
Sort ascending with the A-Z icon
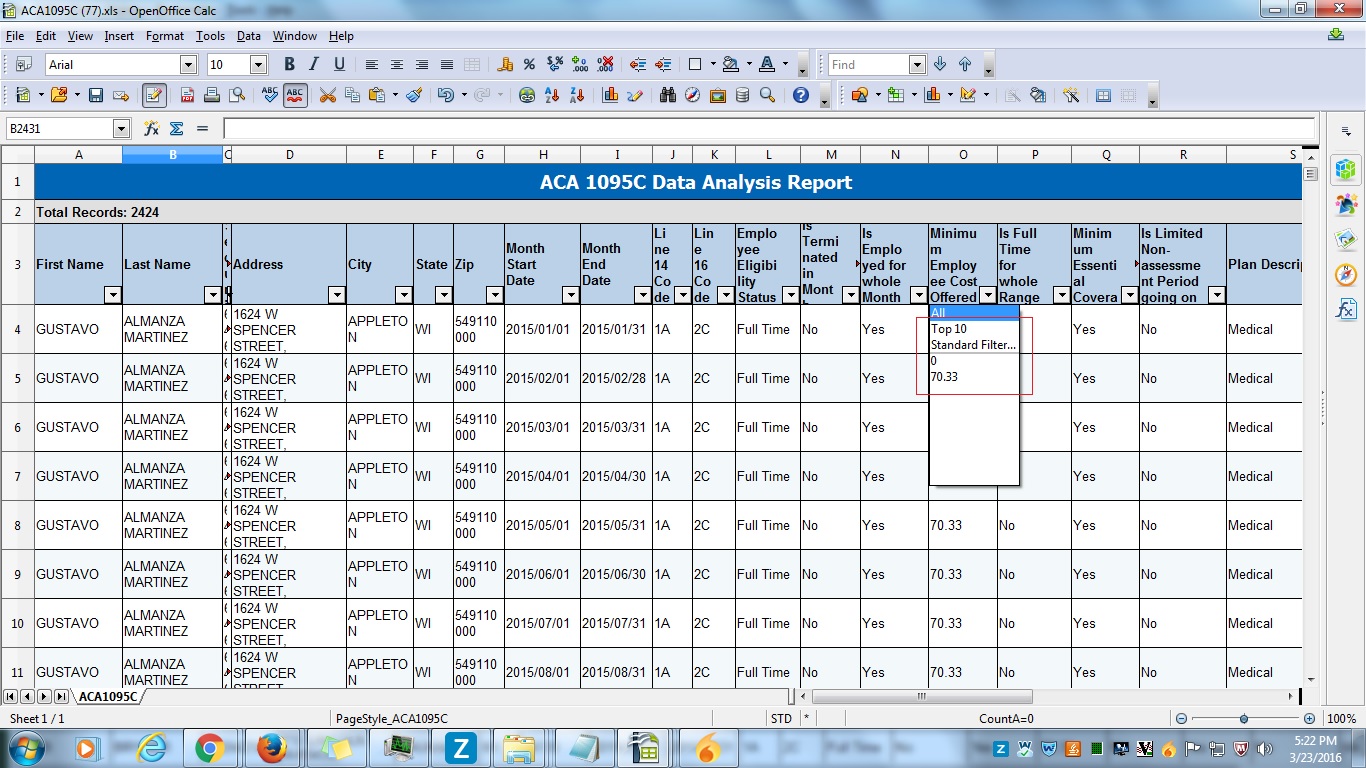click(552, 95)
